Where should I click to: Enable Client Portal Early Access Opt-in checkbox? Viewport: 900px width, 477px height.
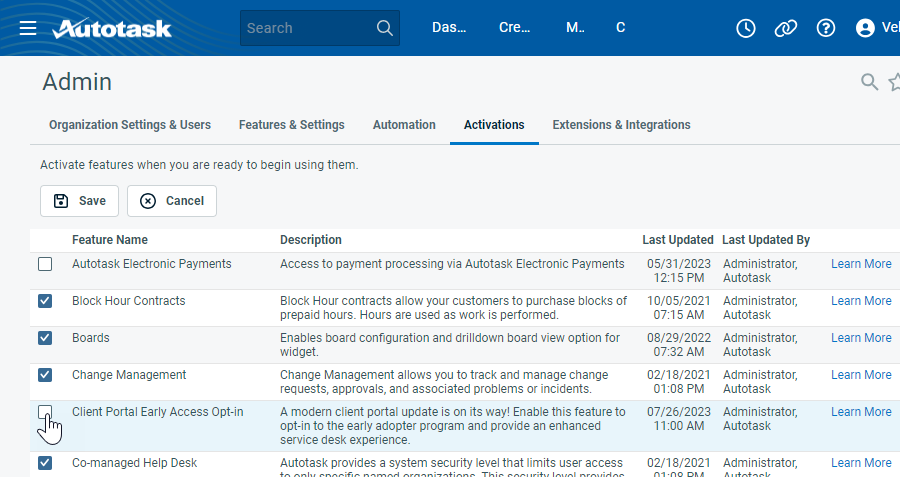coord(45,412)
